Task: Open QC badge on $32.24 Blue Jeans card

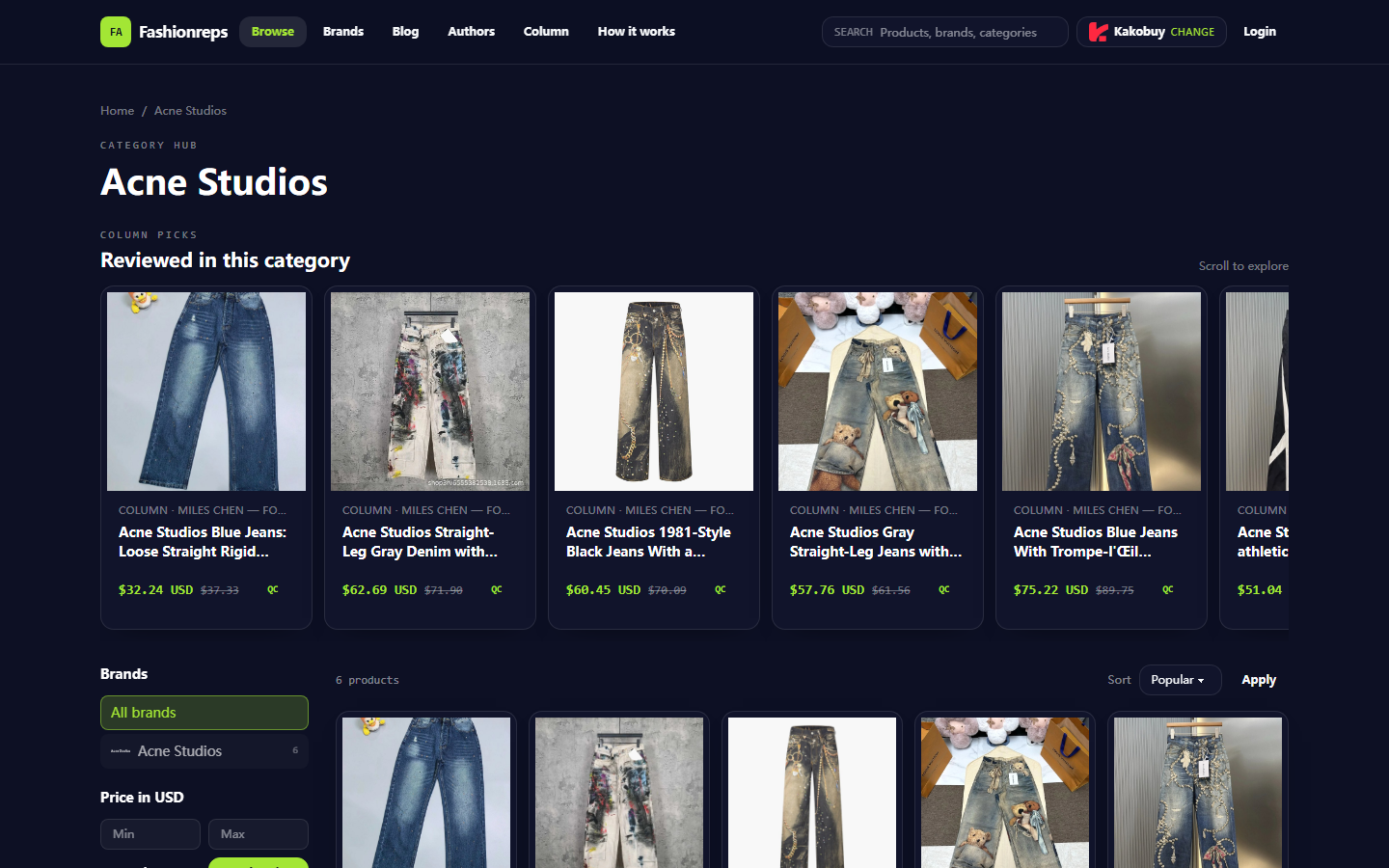Action: click(x=273, y=589)
